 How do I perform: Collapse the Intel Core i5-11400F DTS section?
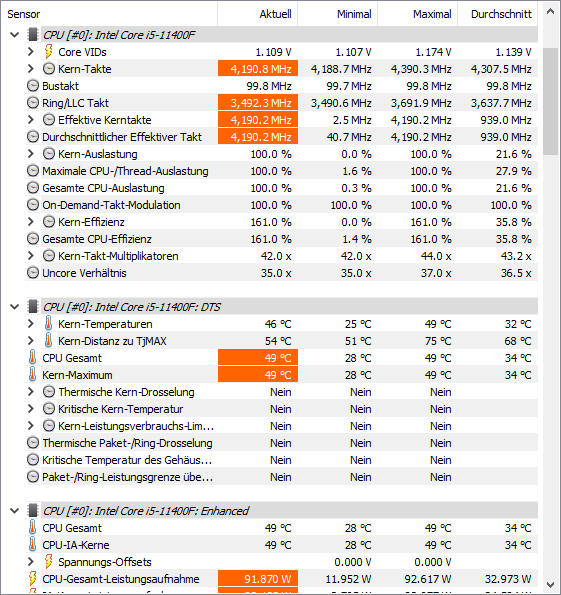[14, 307]
